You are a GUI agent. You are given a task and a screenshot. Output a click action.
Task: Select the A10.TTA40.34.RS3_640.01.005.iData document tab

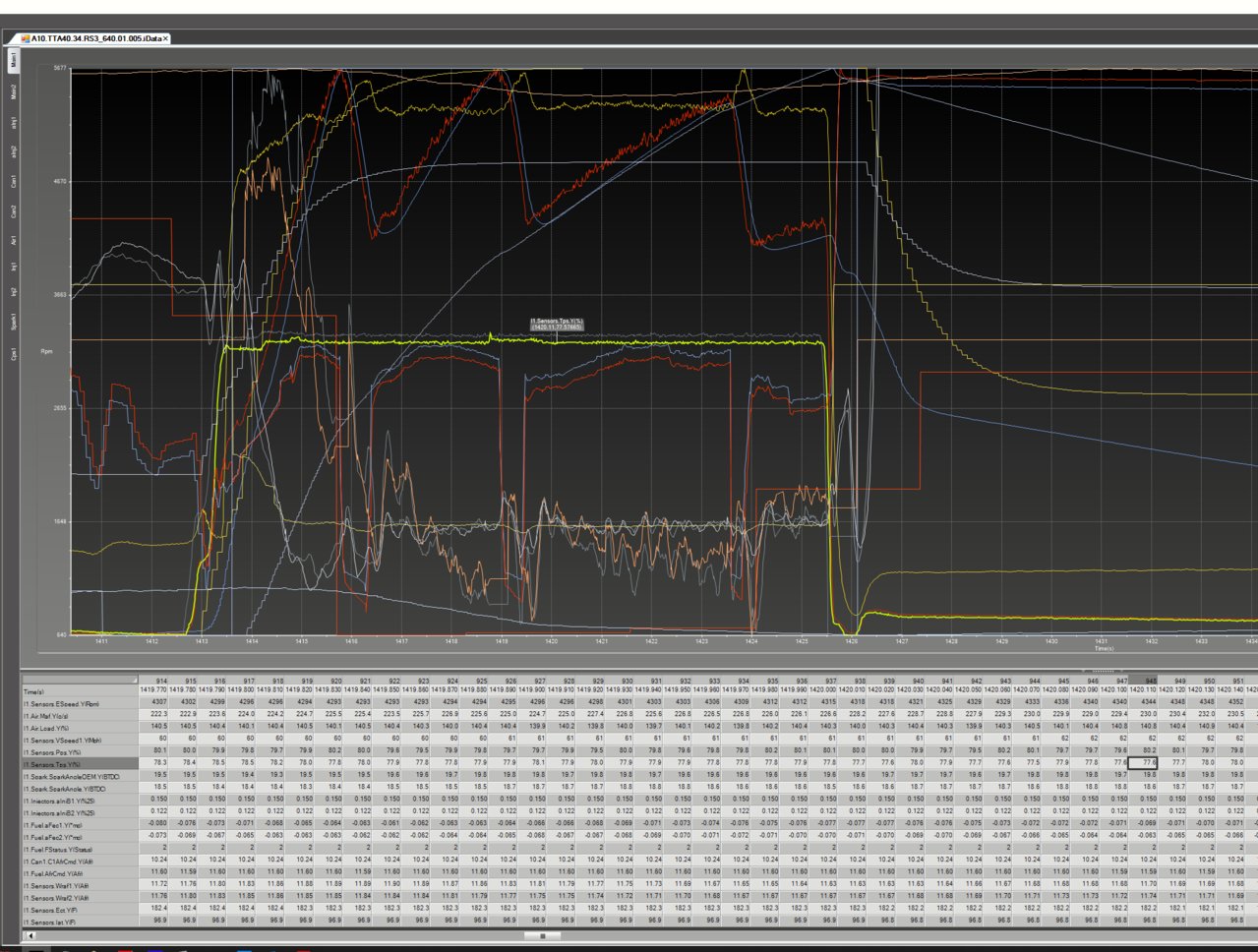[x=94, y=38]
